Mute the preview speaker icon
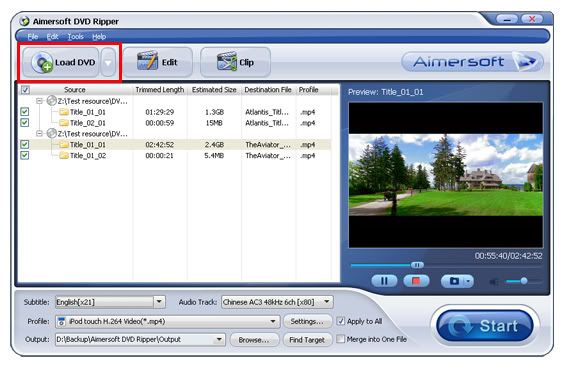564x366 pixels. click(494, 282)
